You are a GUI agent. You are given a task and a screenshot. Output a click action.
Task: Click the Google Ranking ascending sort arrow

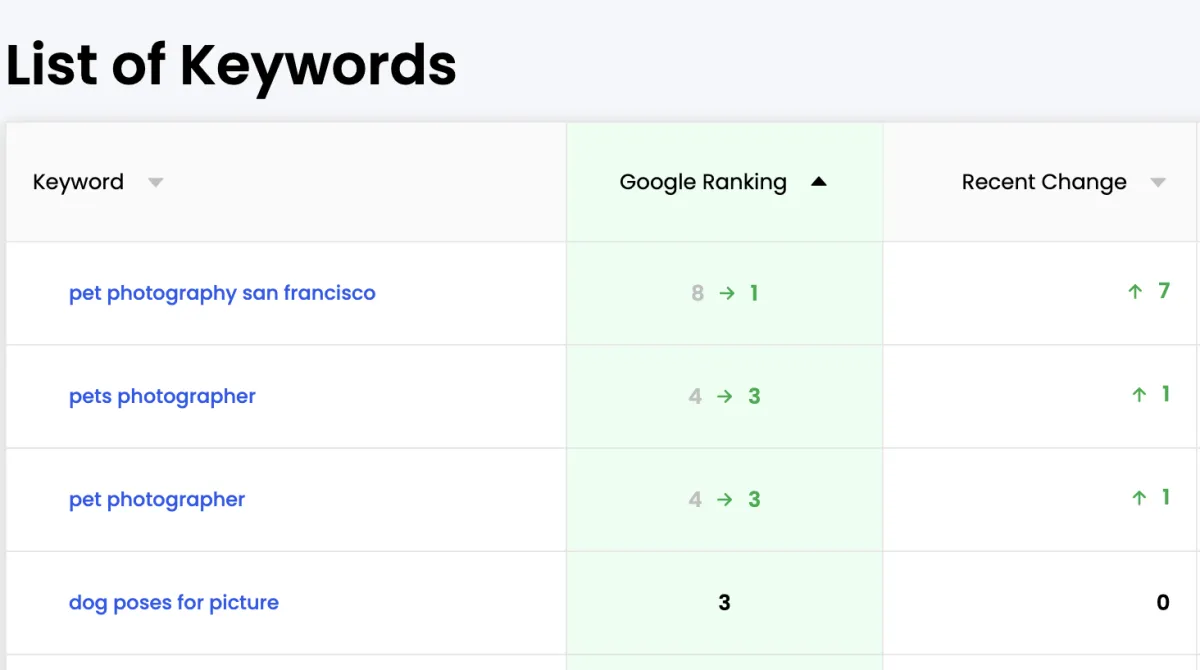click(819, 182)
